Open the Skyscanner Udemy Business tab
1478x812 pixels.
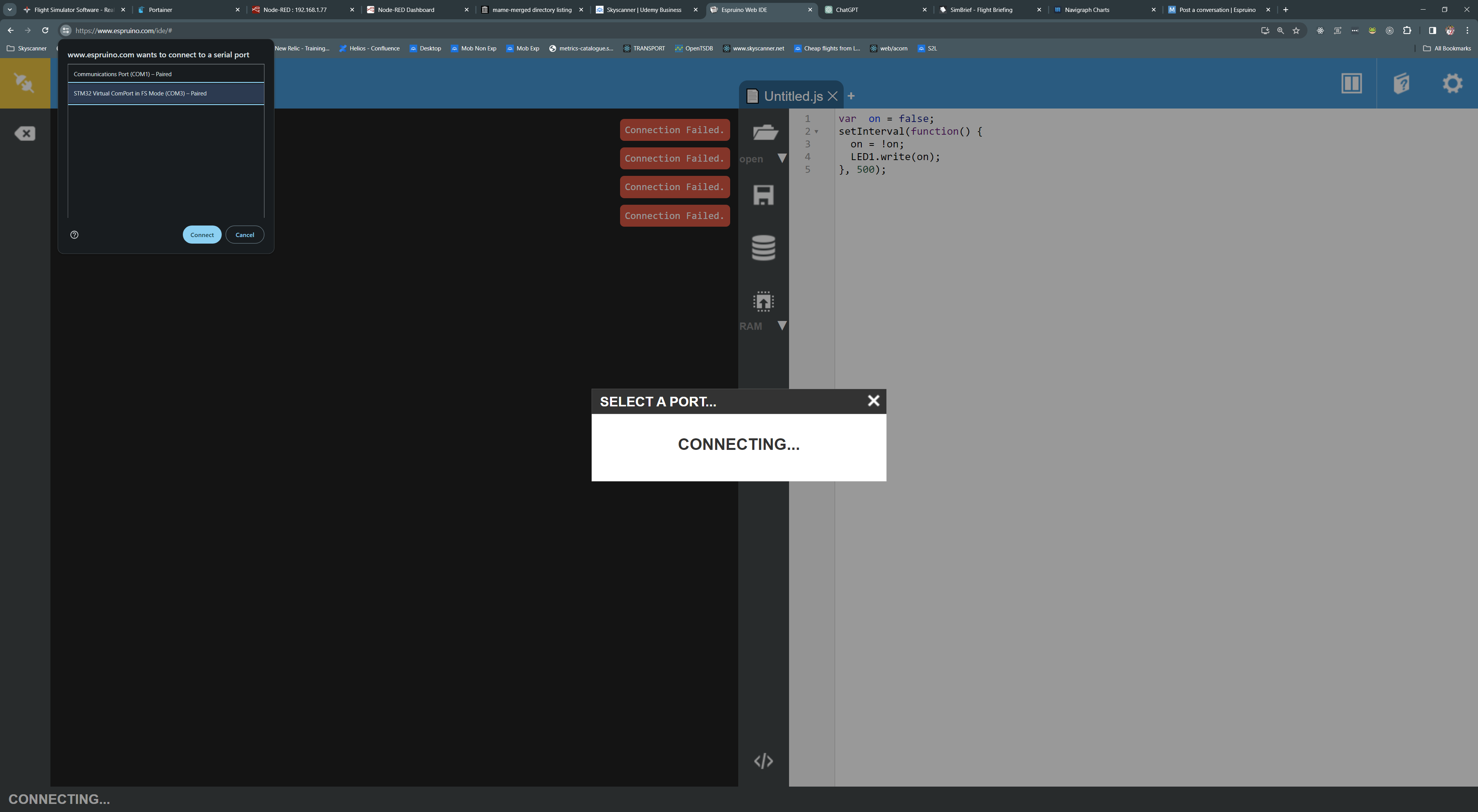point(647,10)
